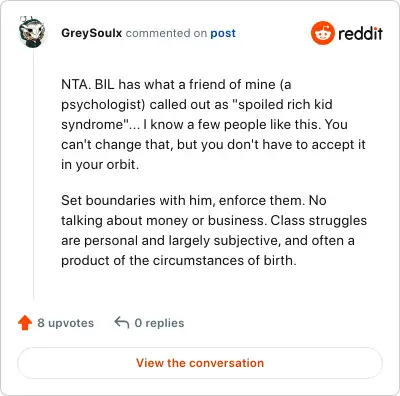Click the "Set boundaries with him" sentence
The image size is (400, 396).
click(x=137, y=200)
